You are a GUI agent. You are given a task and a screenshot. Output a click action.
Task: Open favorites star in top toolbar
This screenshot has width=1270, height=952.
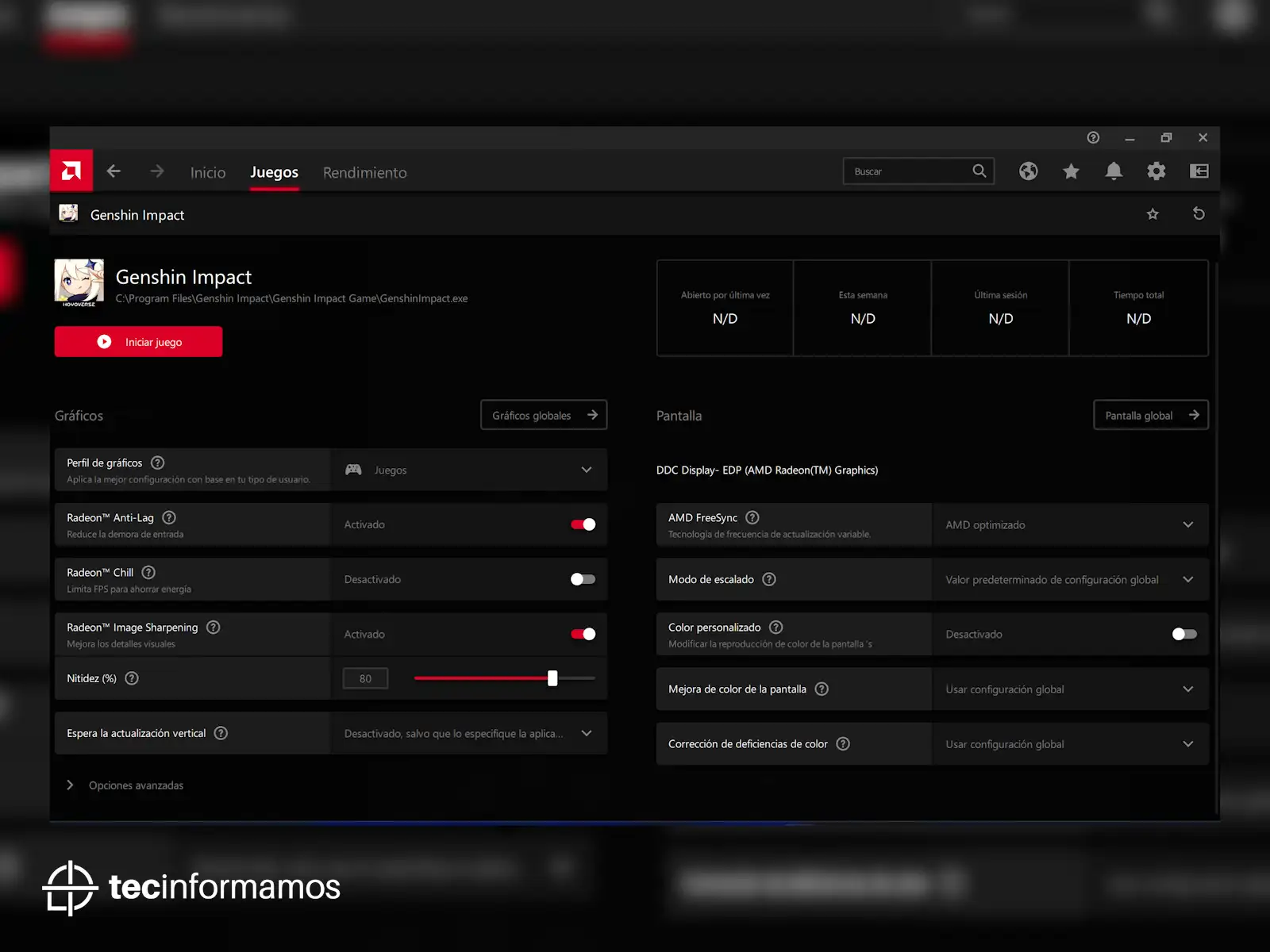[1071, 171]
